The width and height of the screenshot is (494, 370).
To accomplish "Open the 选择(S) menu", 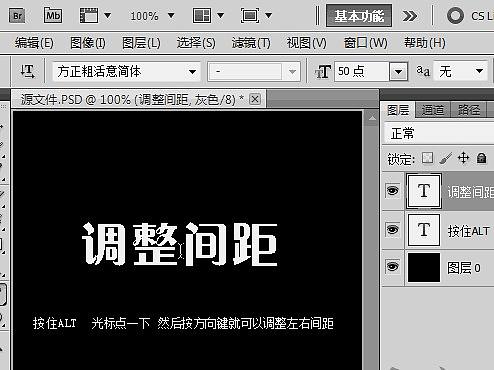I will pos(196,43).
